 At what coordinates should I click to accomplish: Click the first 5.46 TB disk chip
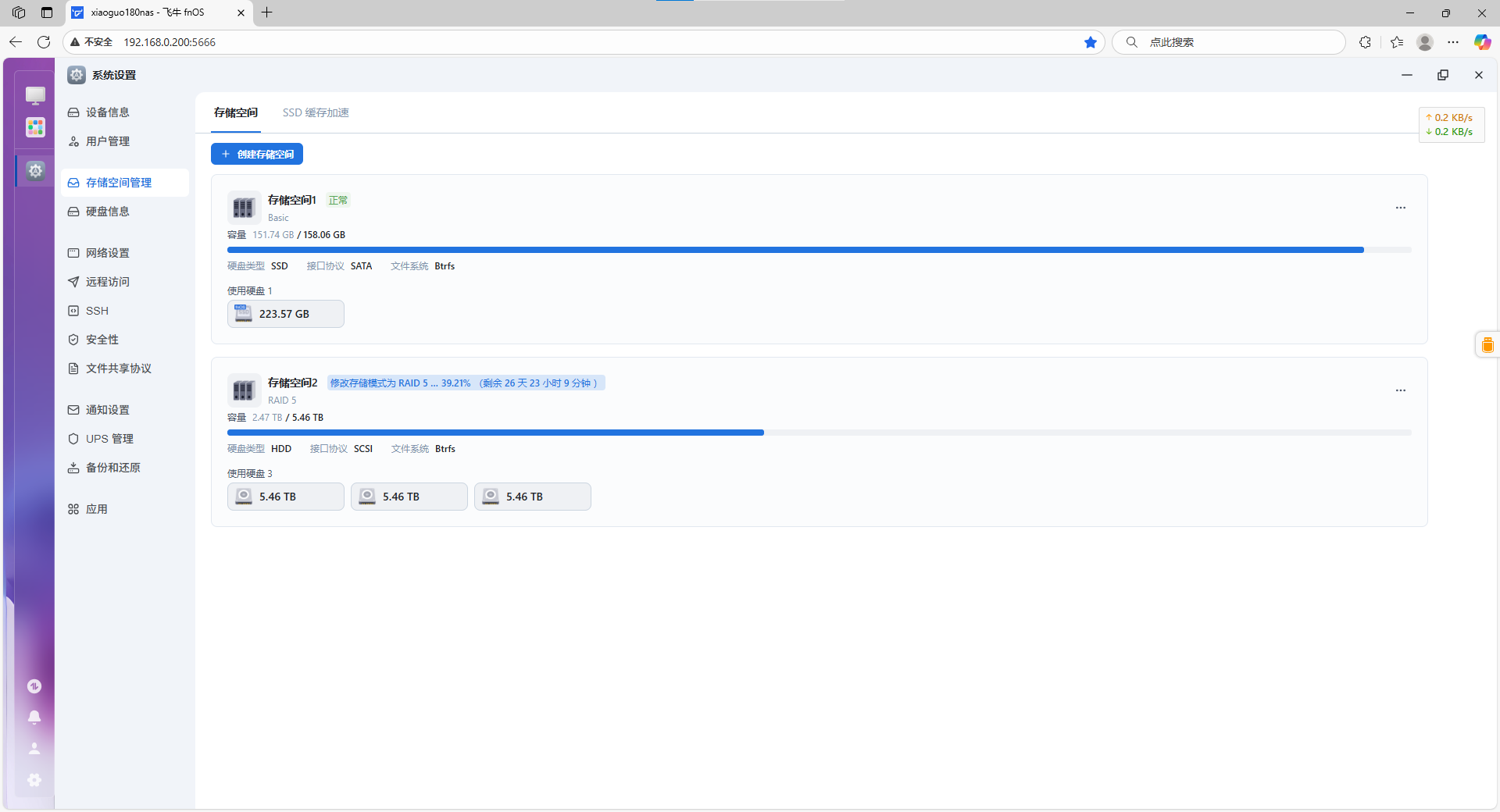[x=286, y=497]
